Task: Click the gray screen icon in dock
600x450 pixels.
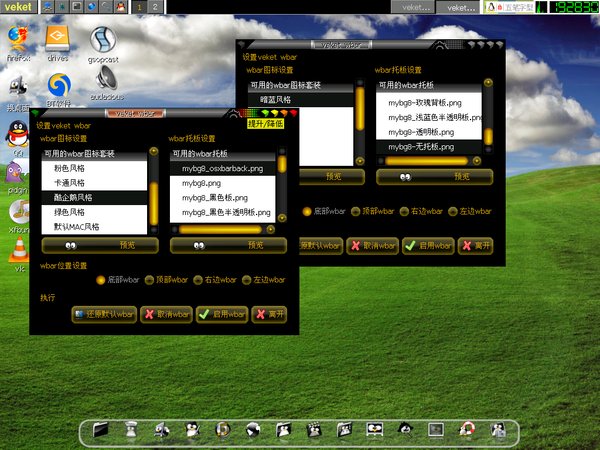Action: click(435, 430)
